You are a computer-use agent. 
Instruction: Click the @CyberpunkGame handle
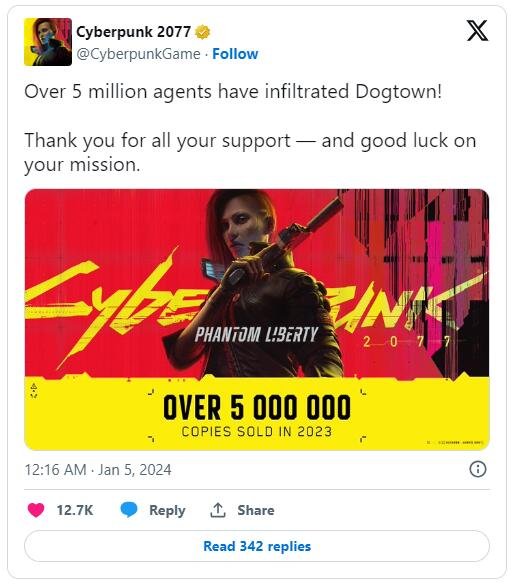click(x=138, y=54)
